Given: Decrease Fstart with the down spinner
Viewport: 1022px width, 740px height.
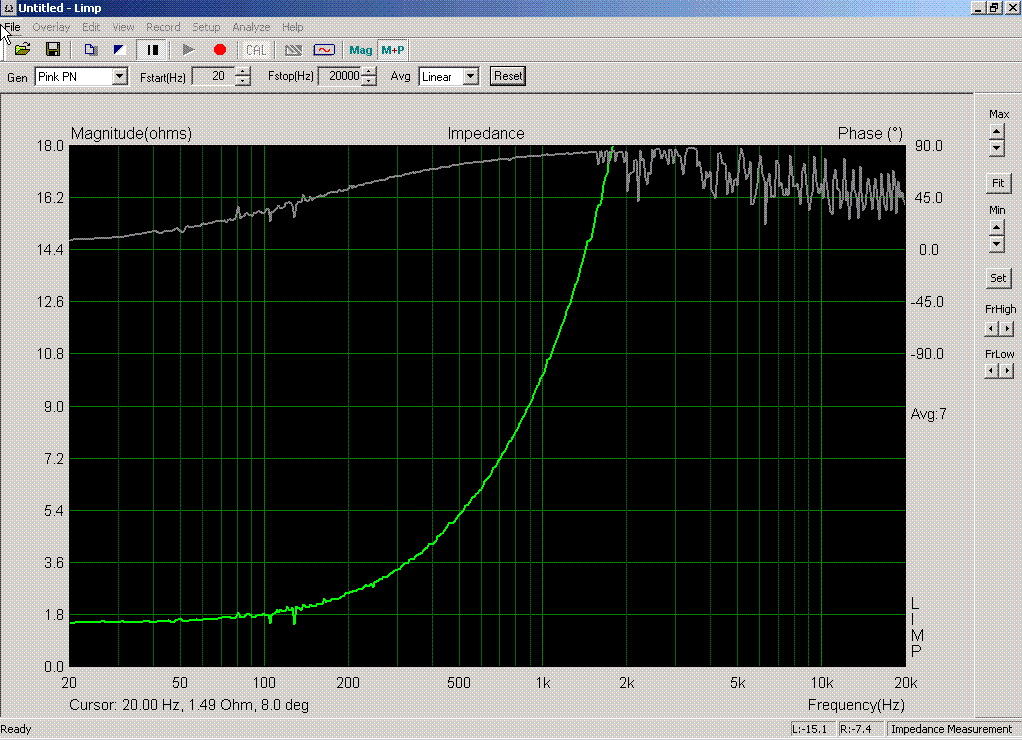Looking at the screenshot, I should 242,81.
